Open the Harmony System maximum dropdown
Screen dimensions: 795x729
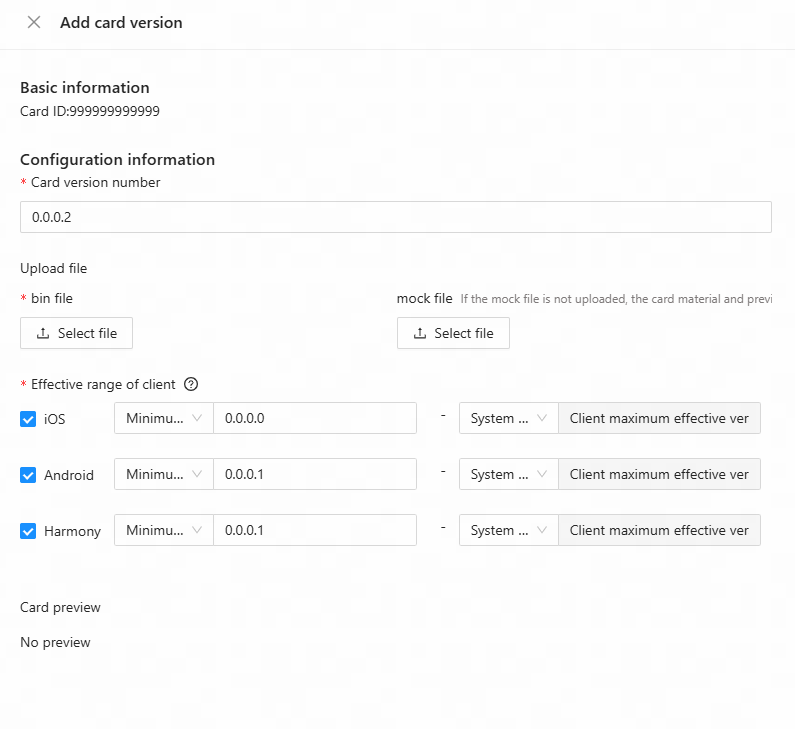point(508,530)
